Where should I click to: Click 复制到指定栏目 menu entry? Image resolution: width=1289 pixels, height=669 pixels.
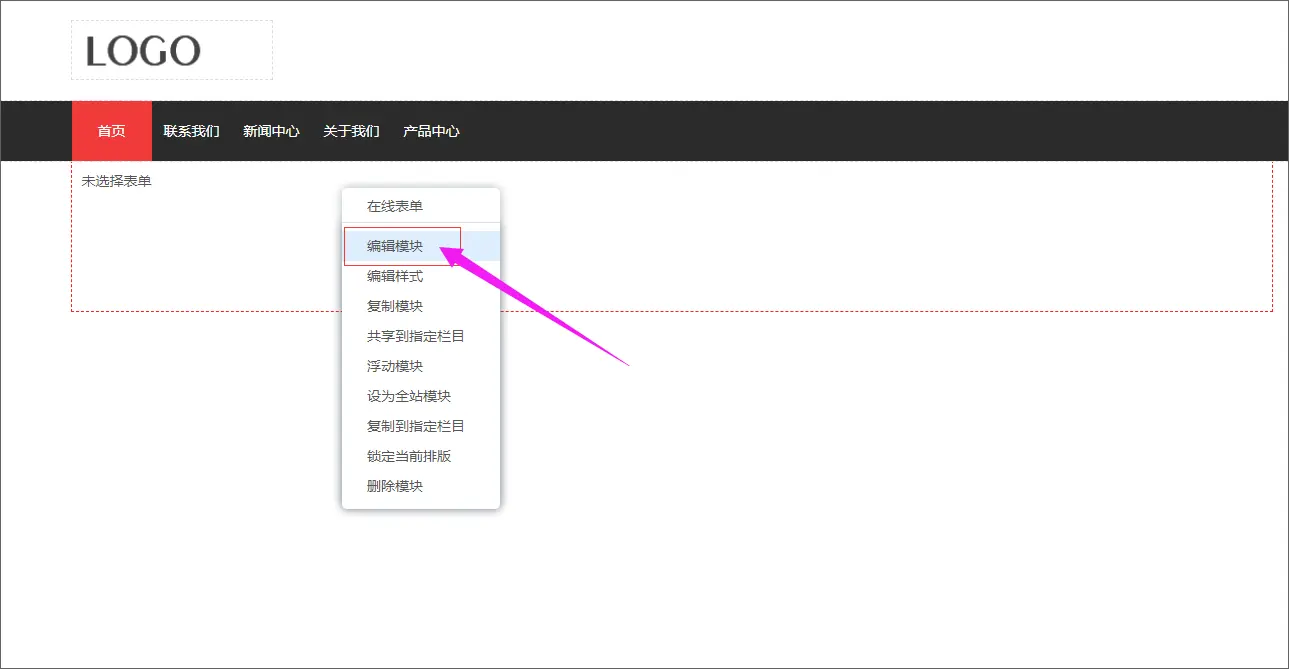[415, 426]
